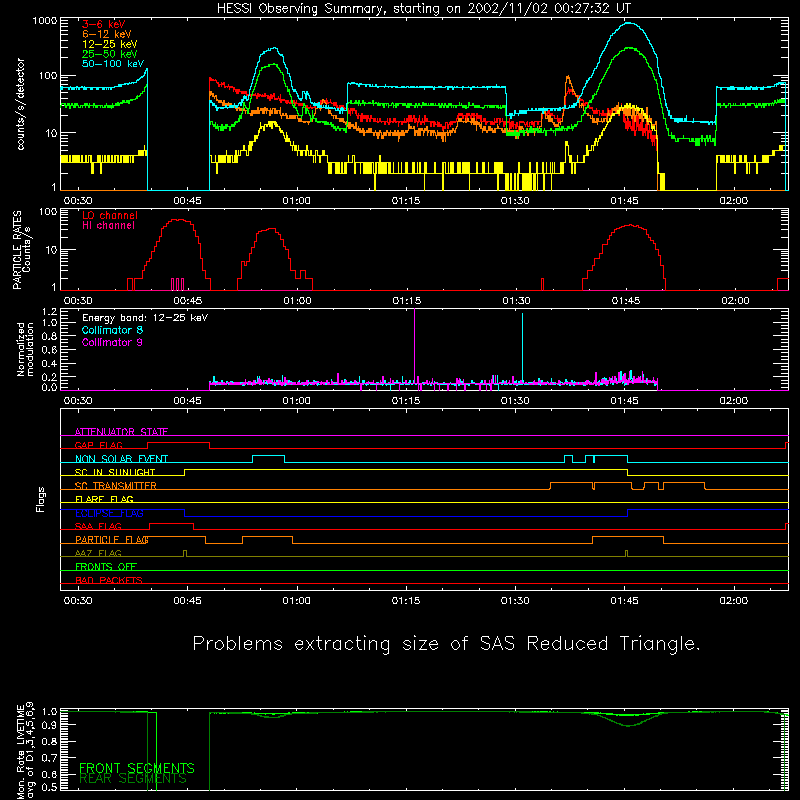Click the 02:00 time label under counts plot
Image resolution: width=800 pixels, height=800 pixels.
[733, 201]
